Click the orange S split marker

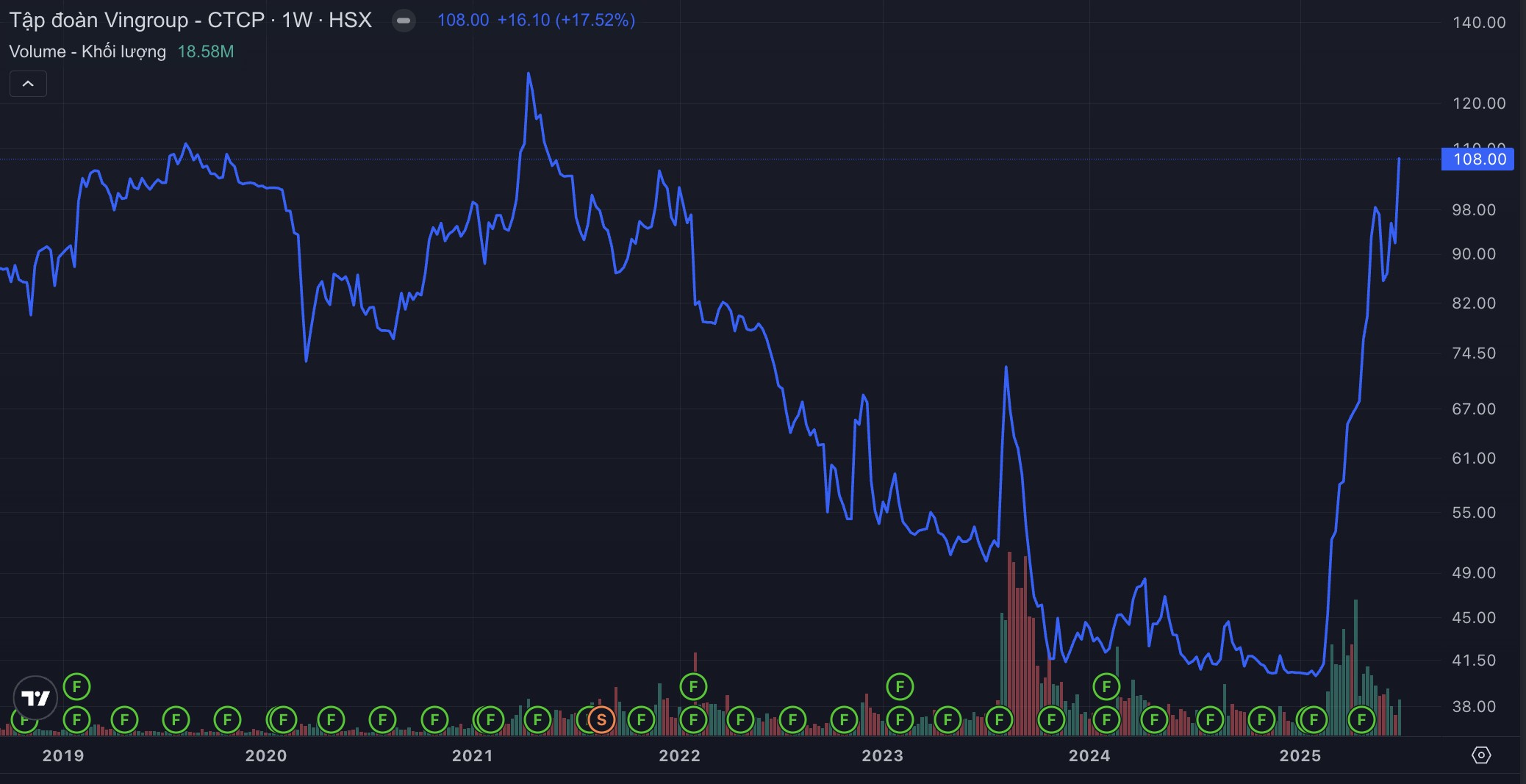pos(601,719)
